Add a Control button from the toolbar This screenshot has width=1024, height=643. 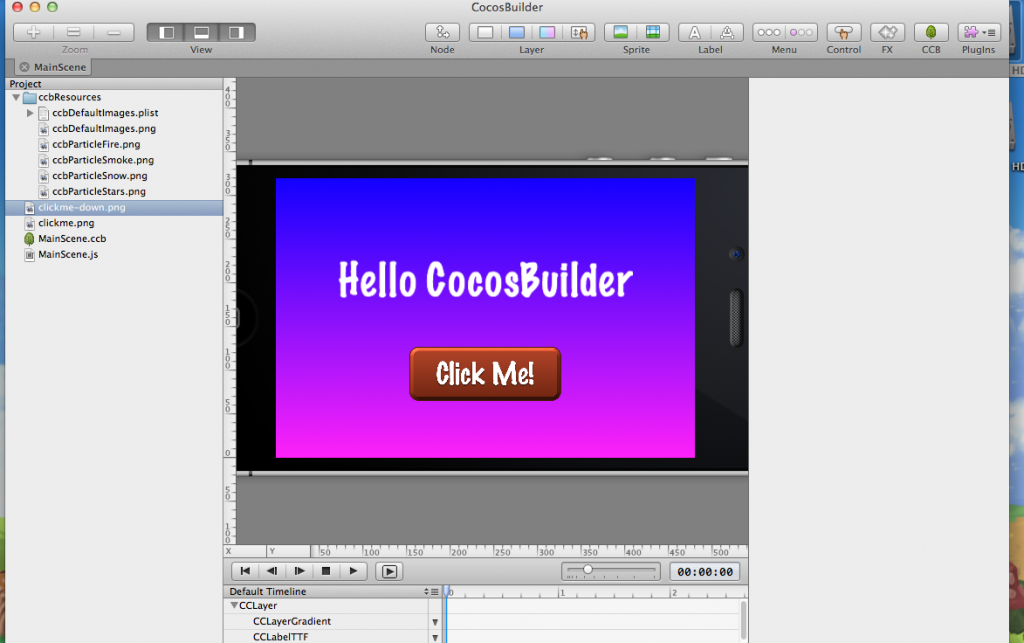pos(844,32)
